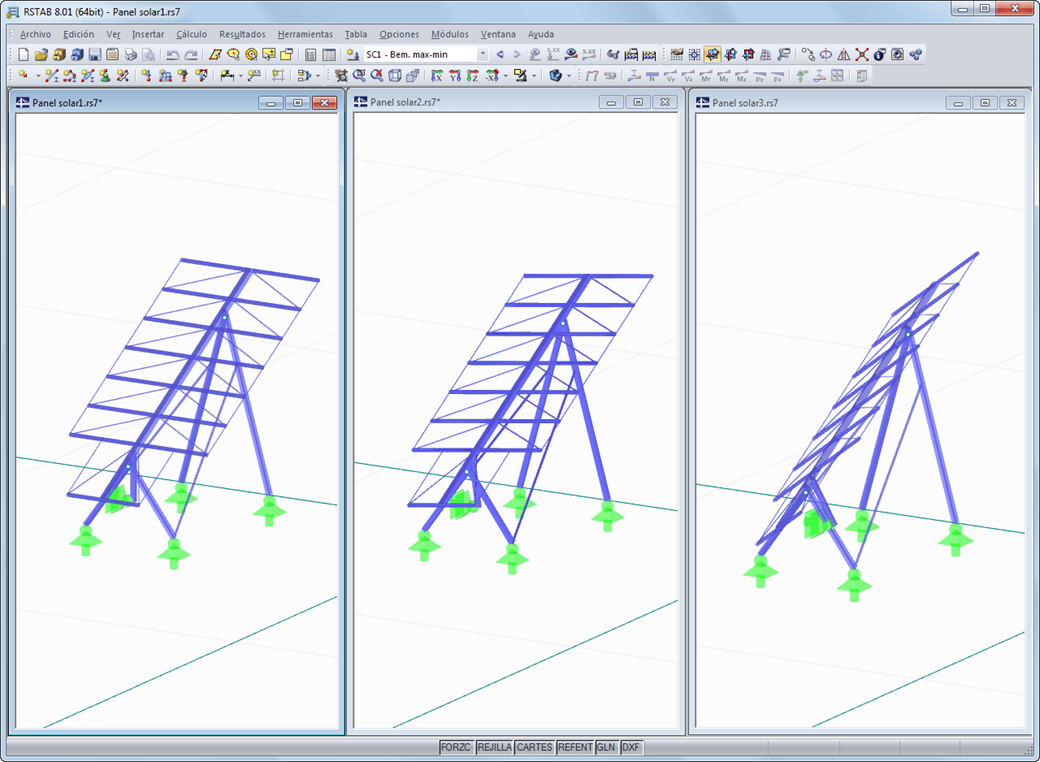
Task: Expand the -X view dropdown arrow
Action: (505, 76)
